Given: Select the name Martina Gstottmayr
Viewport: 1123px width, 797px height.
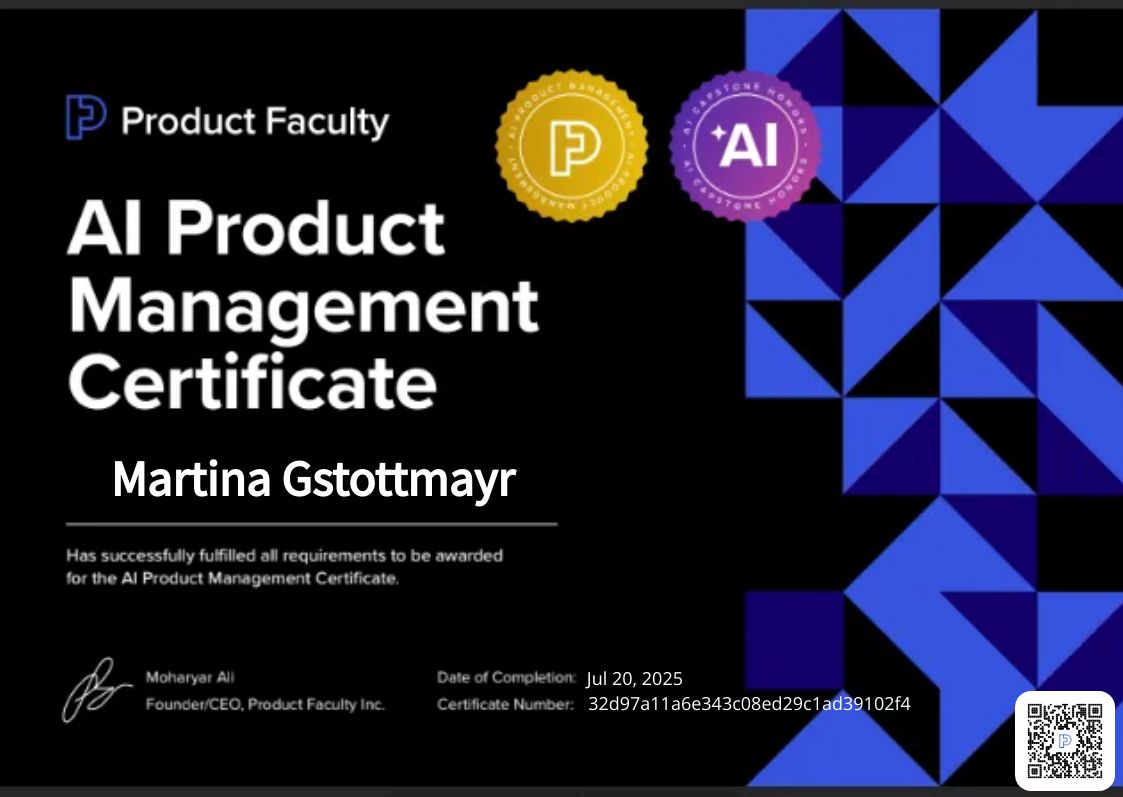Looking at the screenshot, I should 313,479.
